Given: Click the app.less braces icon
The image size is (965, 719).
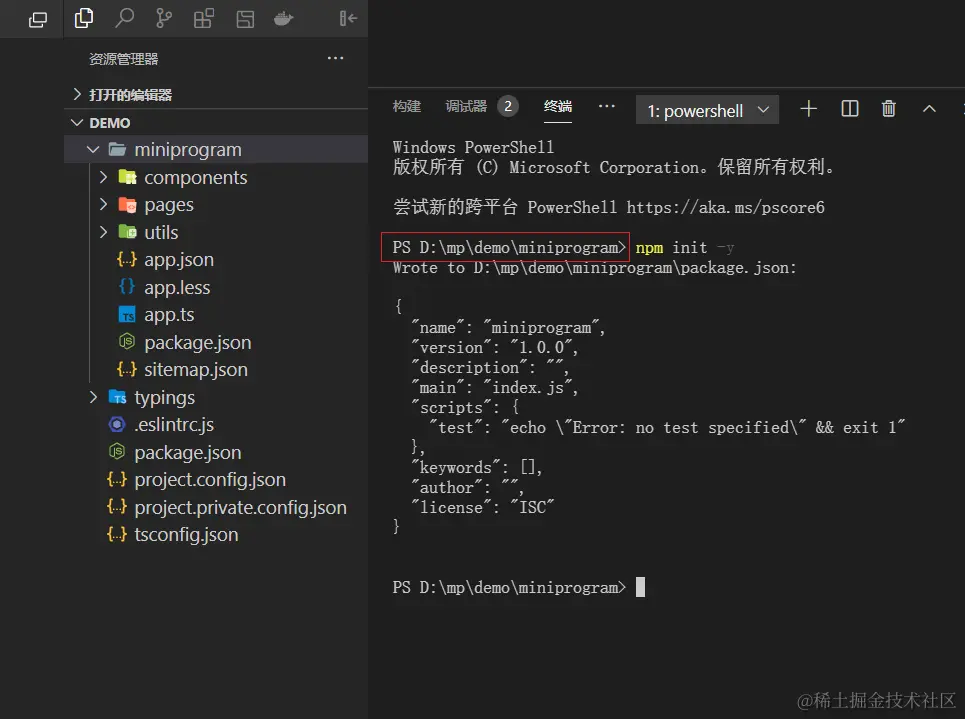Looking at the screenshot, I should pos(127,287).
